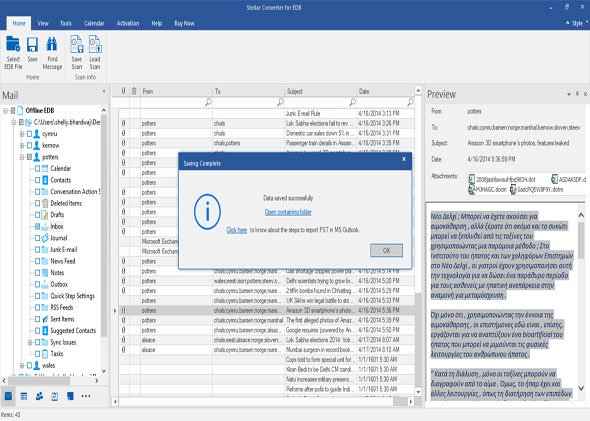590x421 pixels.
Task: Toggle the Inbox folder checkbox
Action: click(x=37, y=226)
